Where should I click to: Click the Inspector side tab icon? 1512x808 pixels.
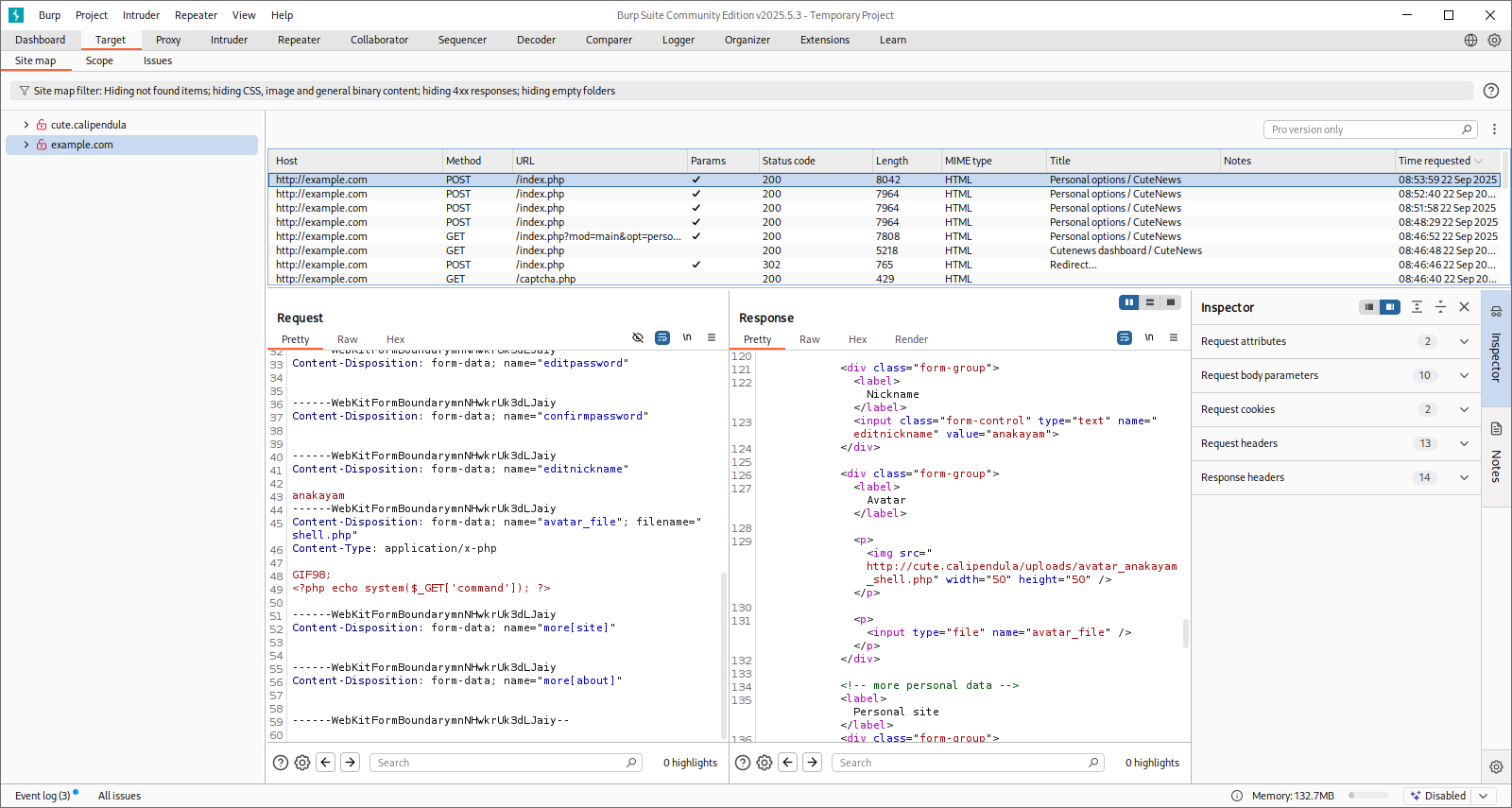tap(1496, 311)
